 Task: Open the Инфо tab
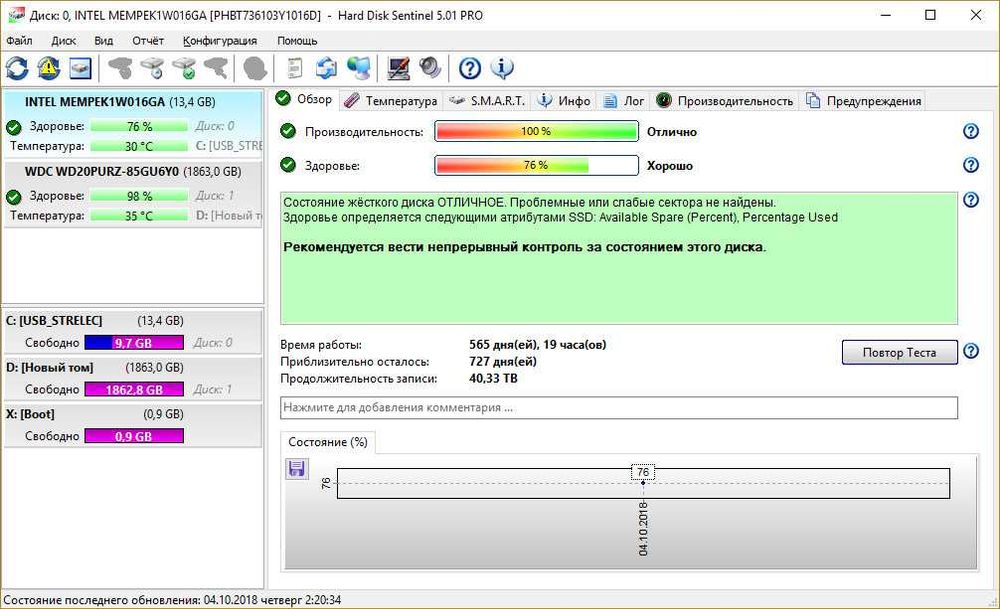click(564, 101)
